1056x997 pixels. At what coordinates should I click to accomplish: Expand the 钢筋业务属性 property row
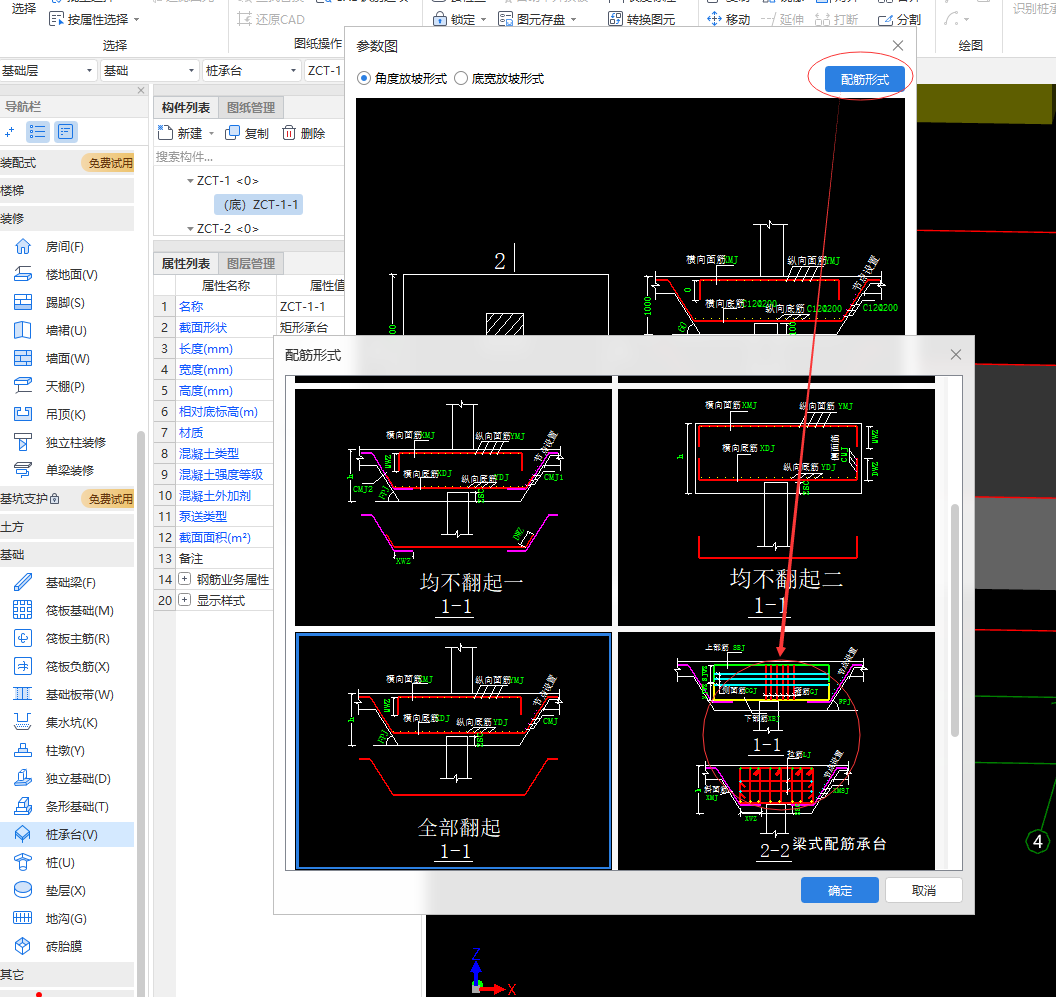coord(185,579)
